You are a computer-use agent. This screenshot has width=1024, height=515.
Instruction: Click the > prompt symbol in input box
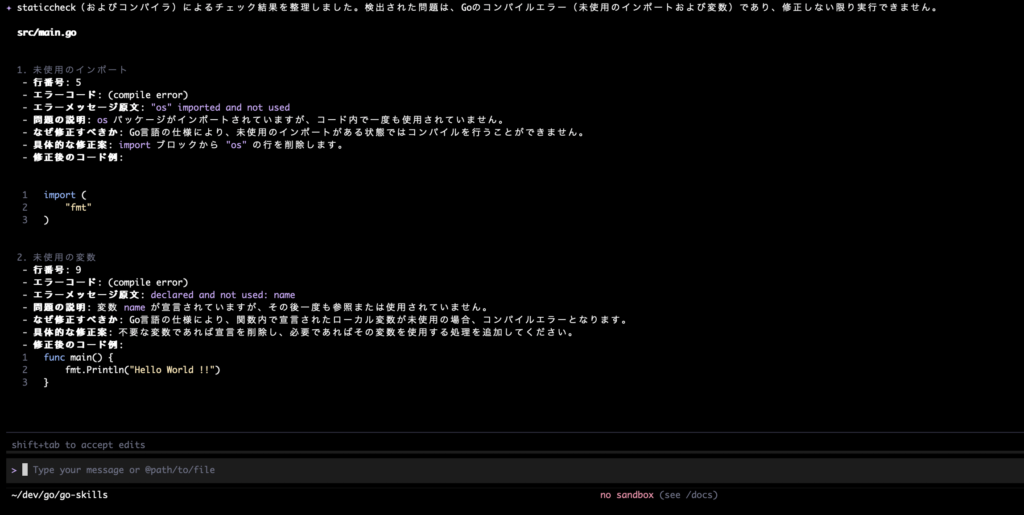13,469
